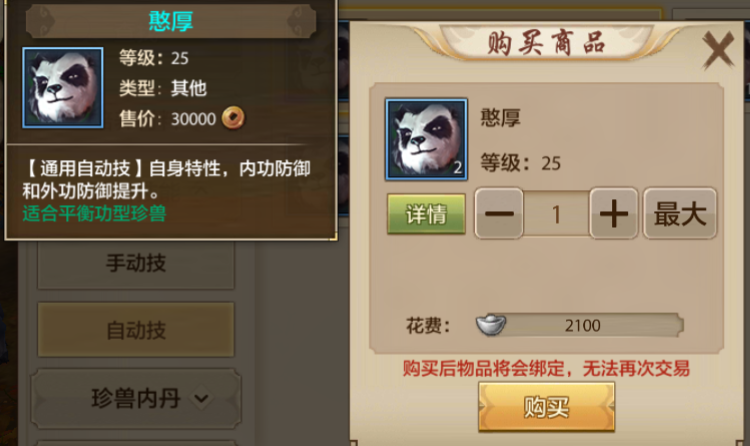Click the silver ingot cost icon
Viewport: 750px width, 446px height.
491,325
